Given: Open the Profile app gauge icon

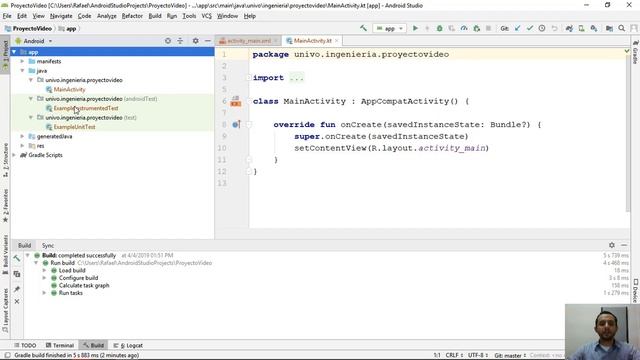Looking at the screenshot, I should click(464, 28).
